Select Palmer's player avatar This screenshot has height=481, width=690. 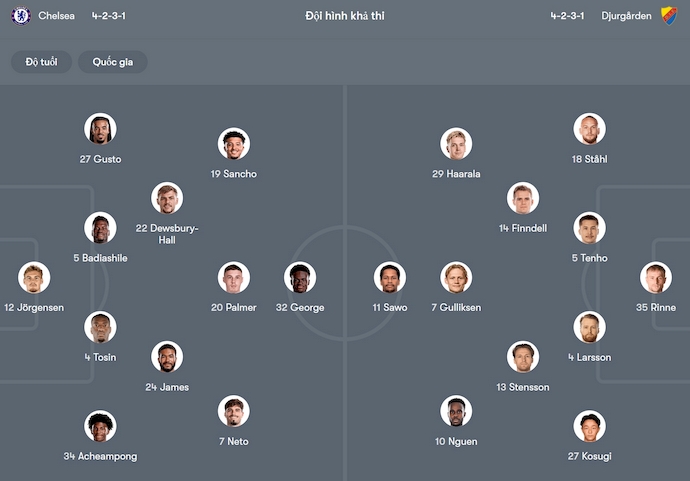tap(234, 278)
